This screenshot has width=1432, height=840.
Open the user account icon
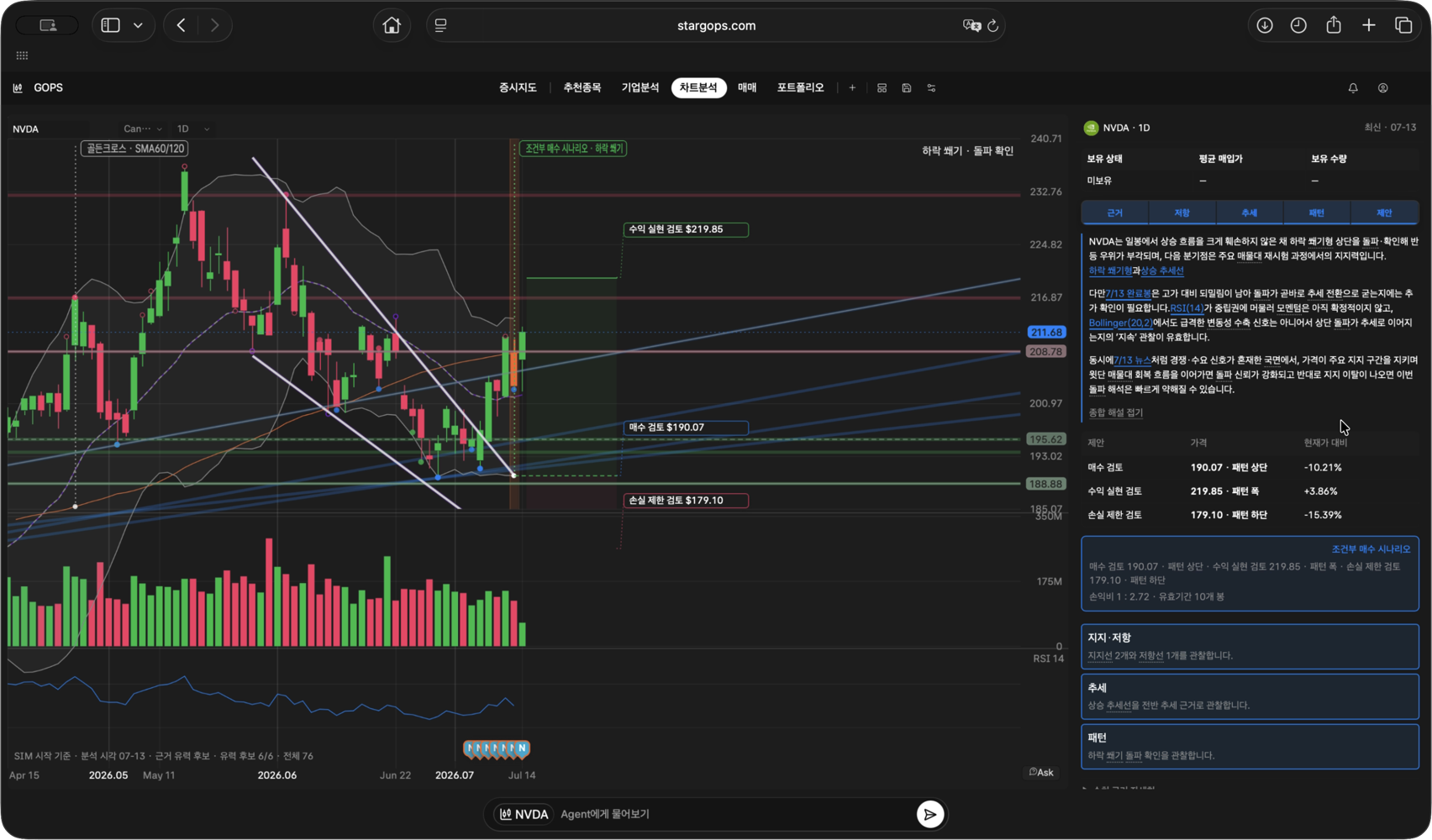tap(1382, 87)
